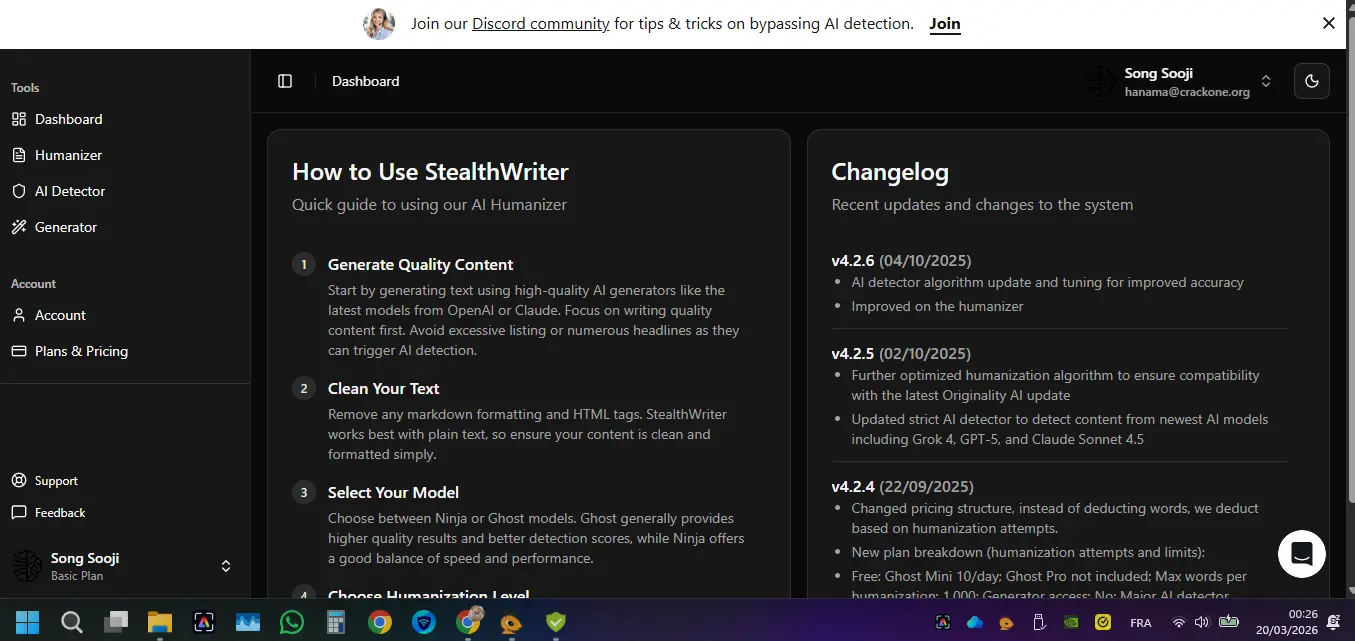
Task: Open the Humanizer tool
Action: coord(68,155)
